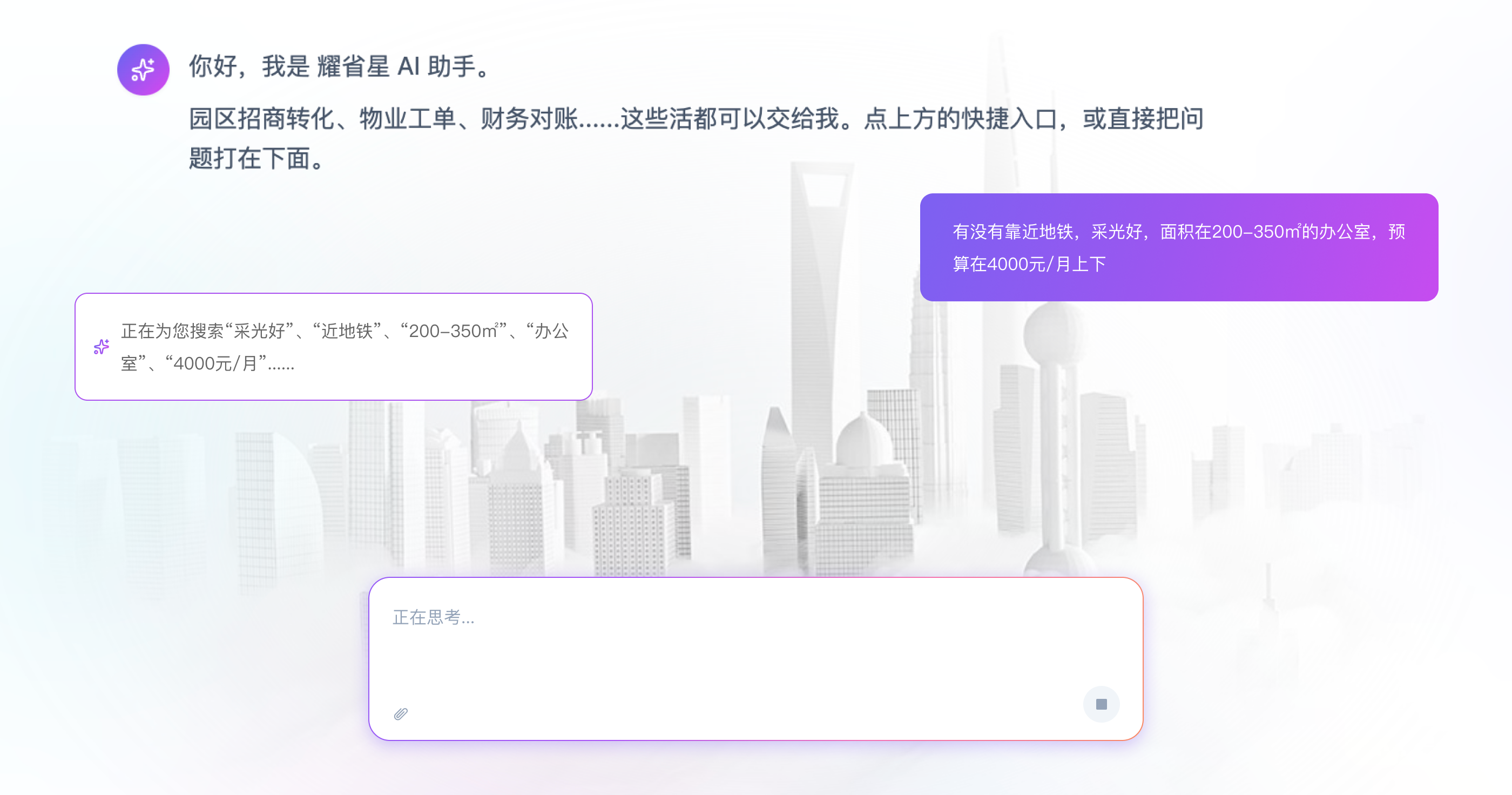Screen dimensions: 1512x795
Task: Focus the '正在思考...' message input field
Action: coord(756,658)
